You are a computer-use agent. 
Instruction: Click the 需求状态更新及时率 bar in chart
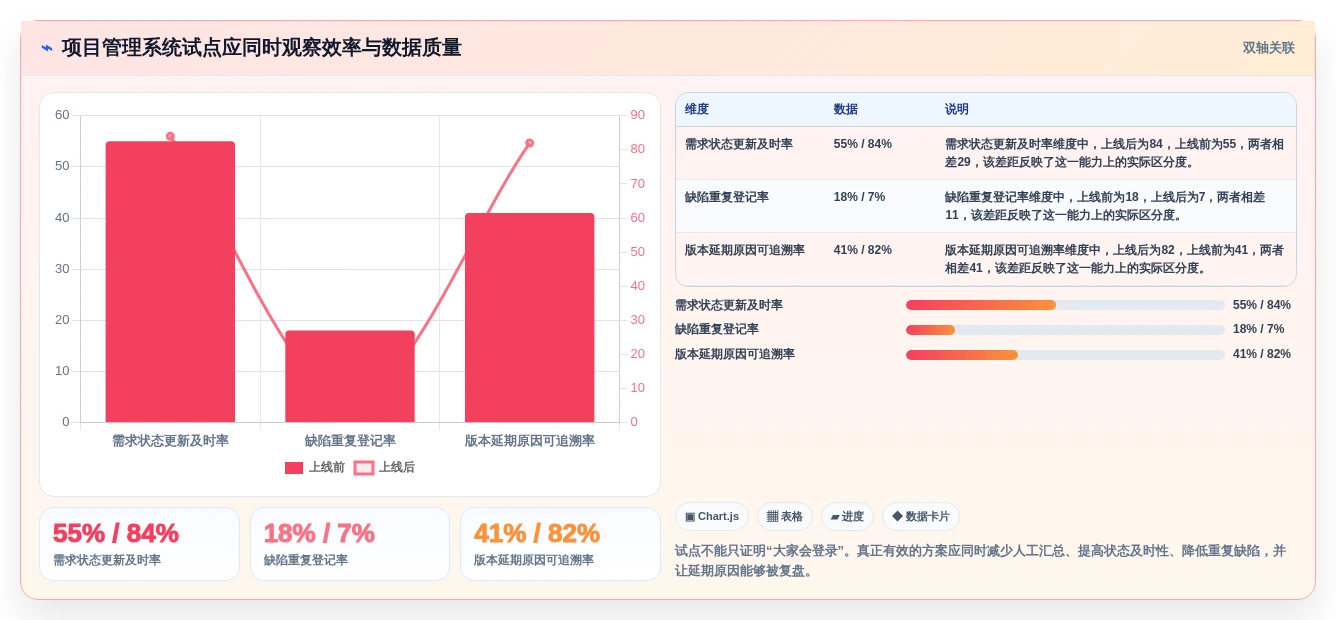[x=170, y=281]
